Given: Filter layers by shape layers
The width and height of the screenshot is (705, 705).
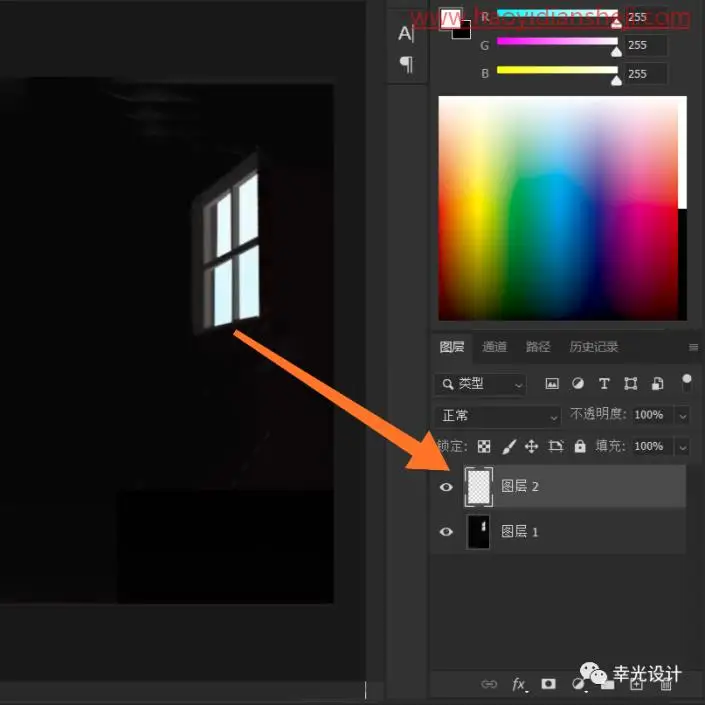Looking at the screenshot, I should 630,384.
